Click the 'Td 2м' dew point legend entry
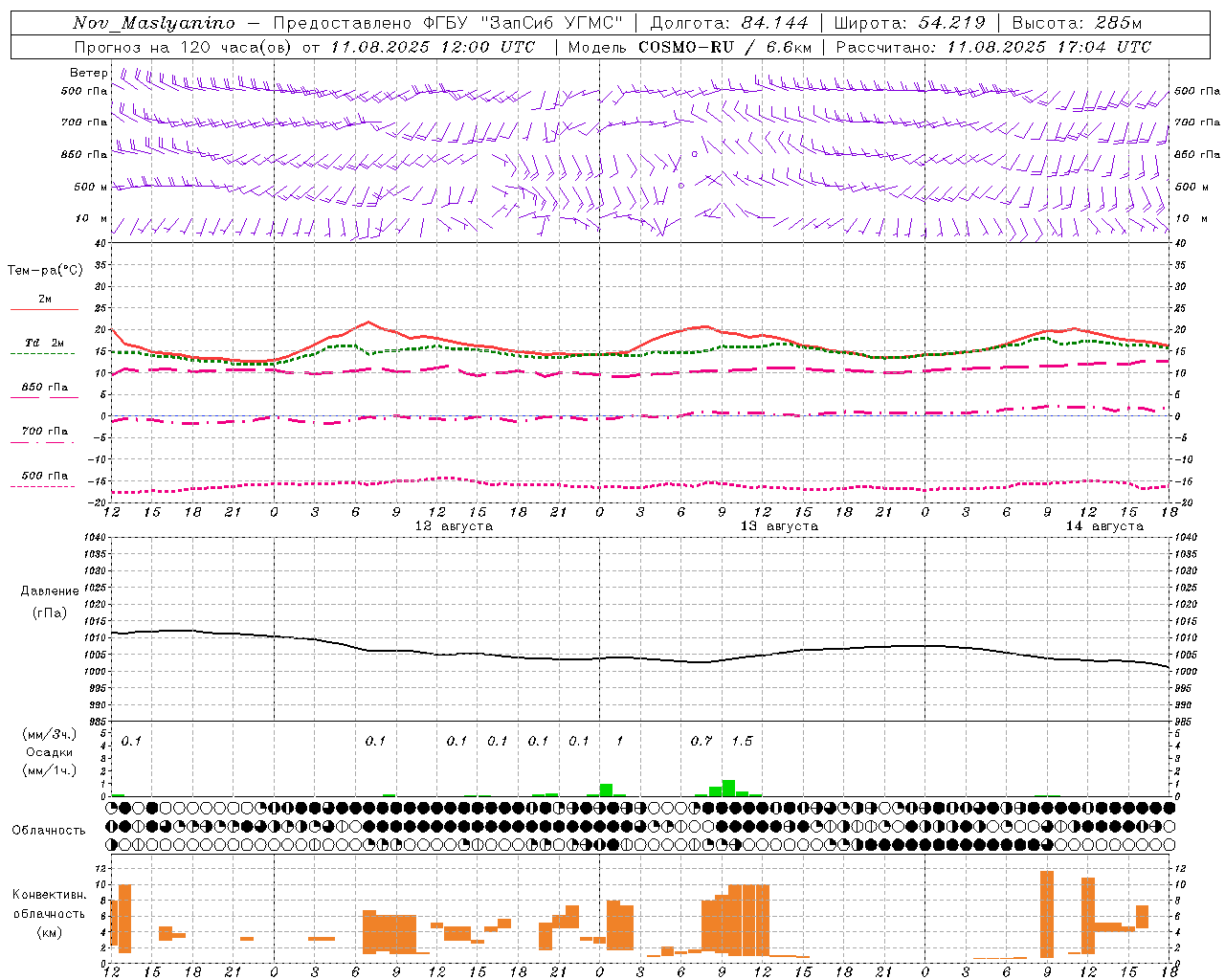Screen dimensions: 1225x980 (x=44, y=343)
